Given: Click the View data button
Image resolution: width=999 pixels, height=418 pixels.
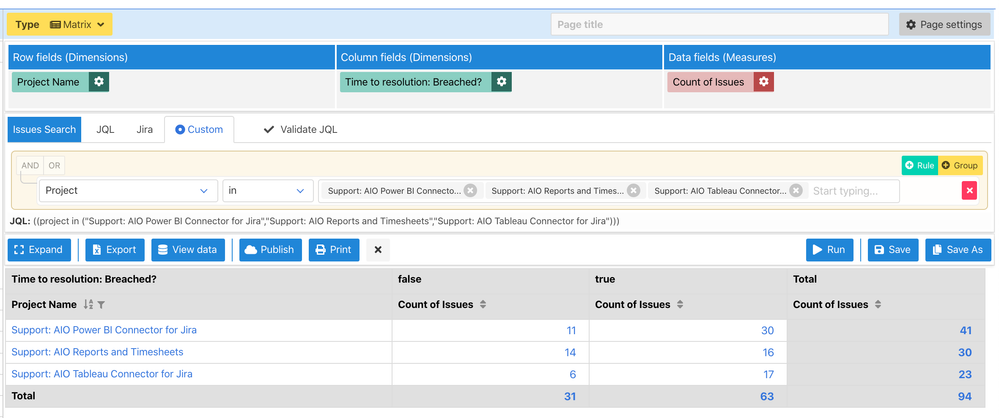Looking at the screenshot, I should 188,250.
